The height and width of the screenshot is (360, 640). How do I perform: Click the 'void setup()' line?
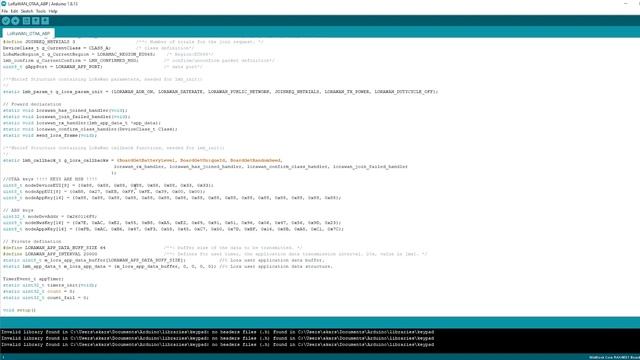19,310
